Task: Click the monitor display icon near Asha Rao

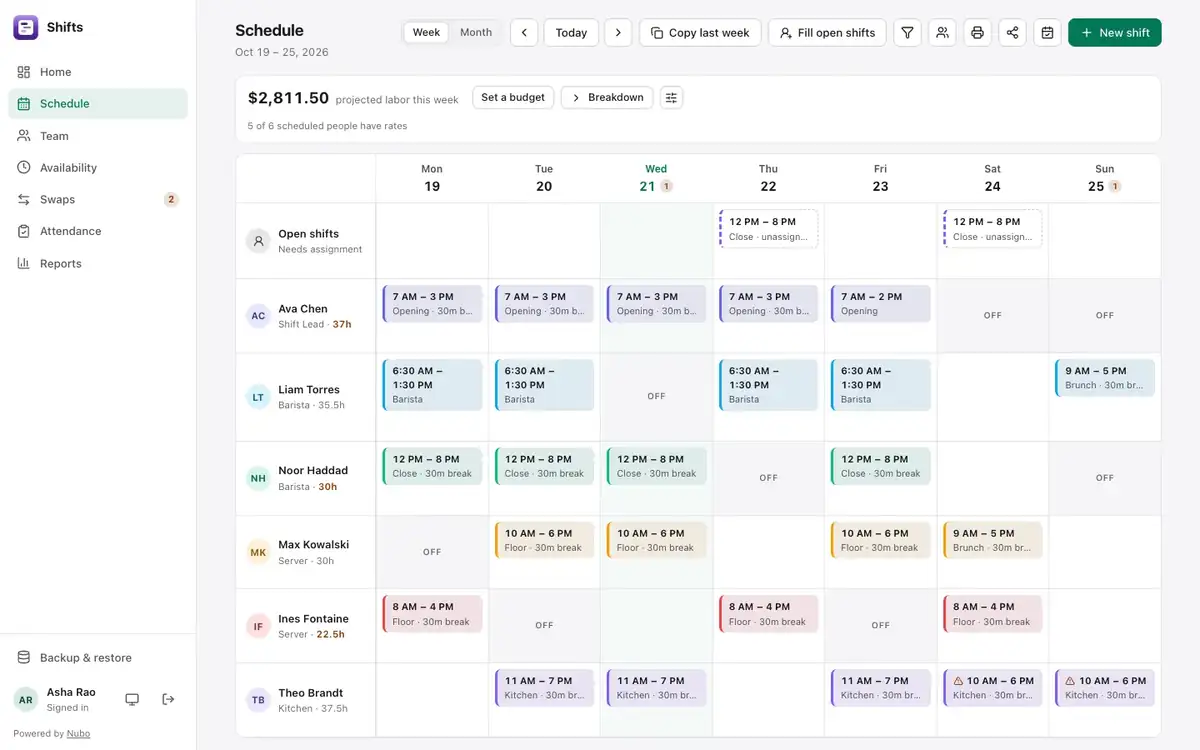Action: click(x=132, y=699)
